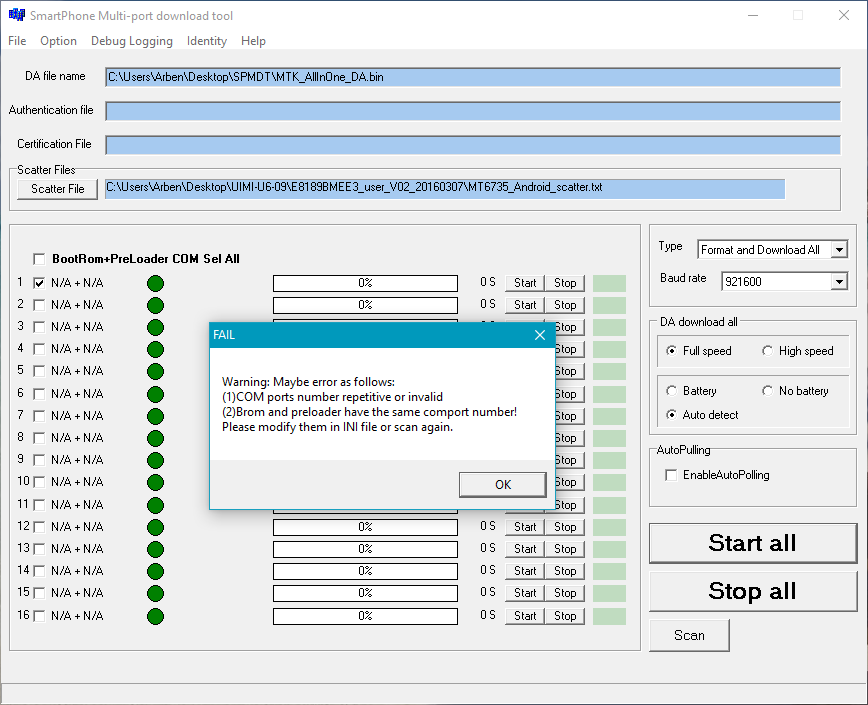Check the port 7 checkbox
This screenshot has width=868, height=705.
pos(39,416)
